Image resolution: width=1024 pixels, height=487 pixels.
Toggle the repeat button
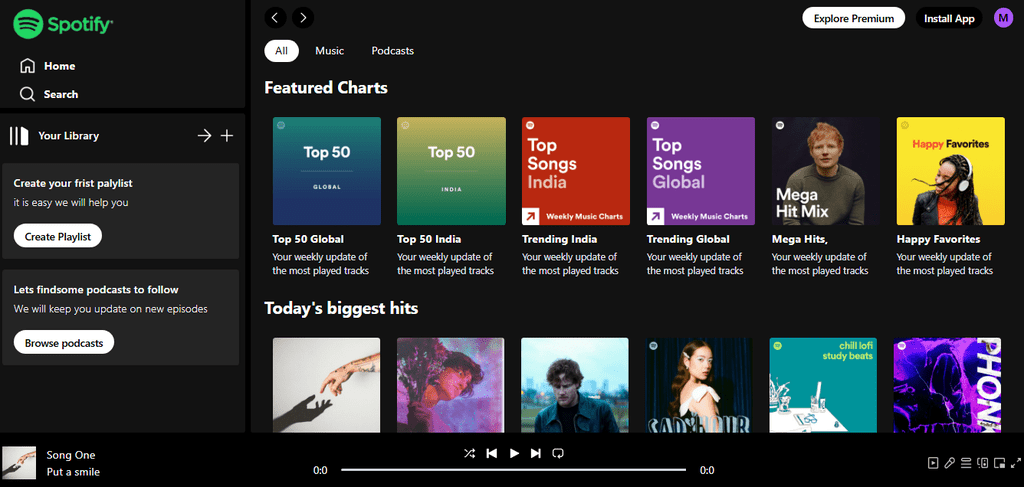pyautogui.click(x=558, y=453)
